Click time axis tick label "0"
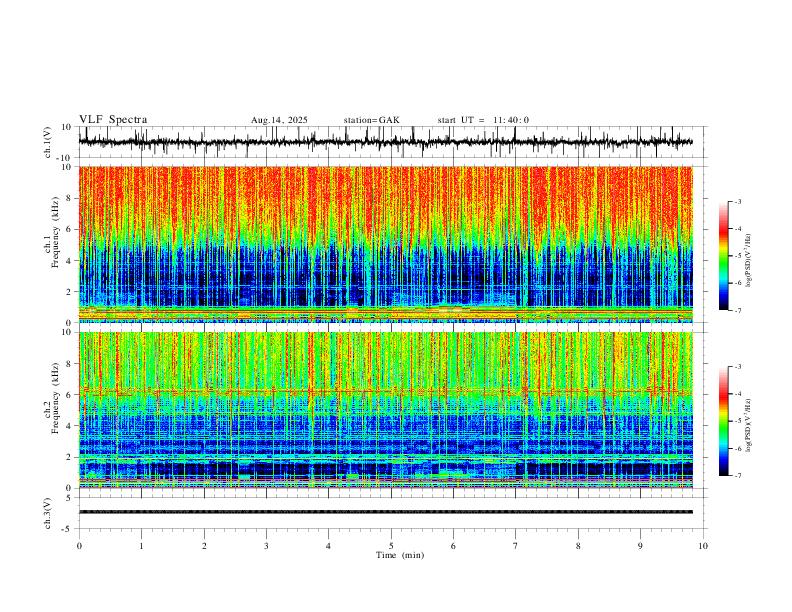Image resolution: width=792 pixels, height=612 pixels. 79,546
